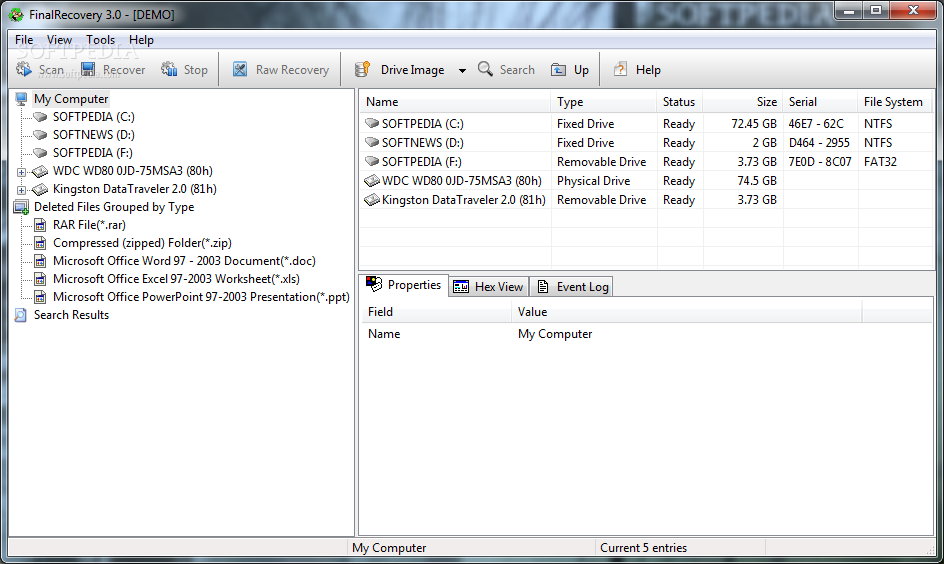Select RAR File(*.rar) in the tree
The height and width of the screenshot is (564, 944).
point(89,225)
